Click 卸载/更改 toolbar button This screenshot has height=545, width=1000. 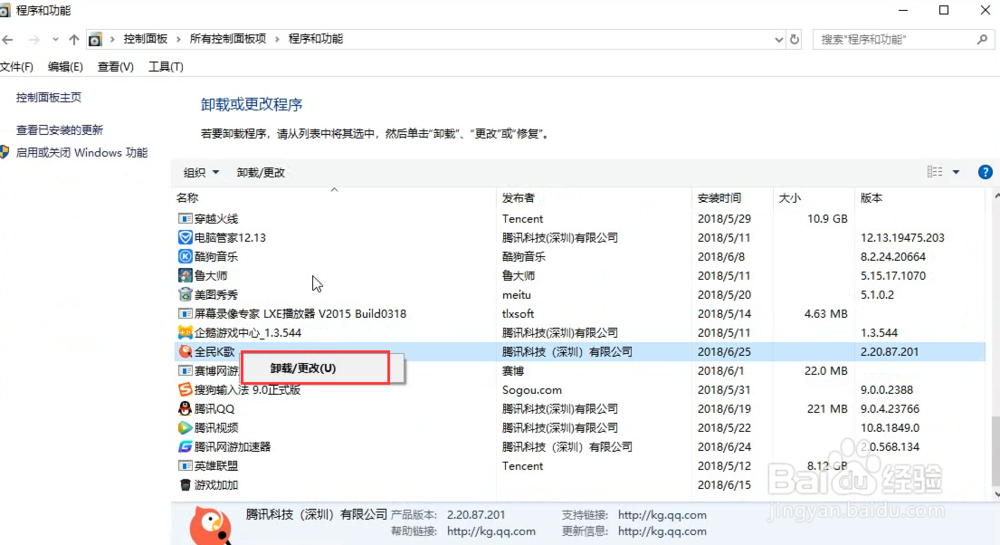point(261,172)
